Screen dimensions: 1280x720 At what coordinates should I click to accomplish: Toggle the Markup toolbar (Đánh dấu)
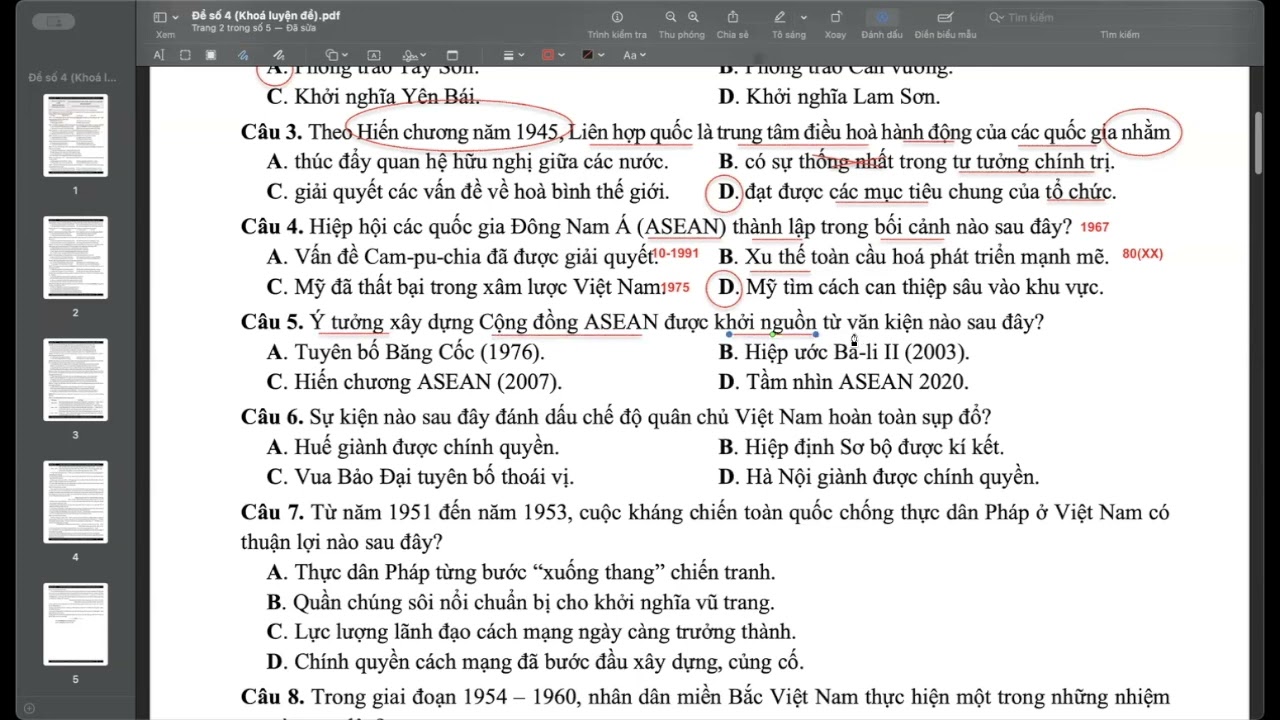[882, 17]
